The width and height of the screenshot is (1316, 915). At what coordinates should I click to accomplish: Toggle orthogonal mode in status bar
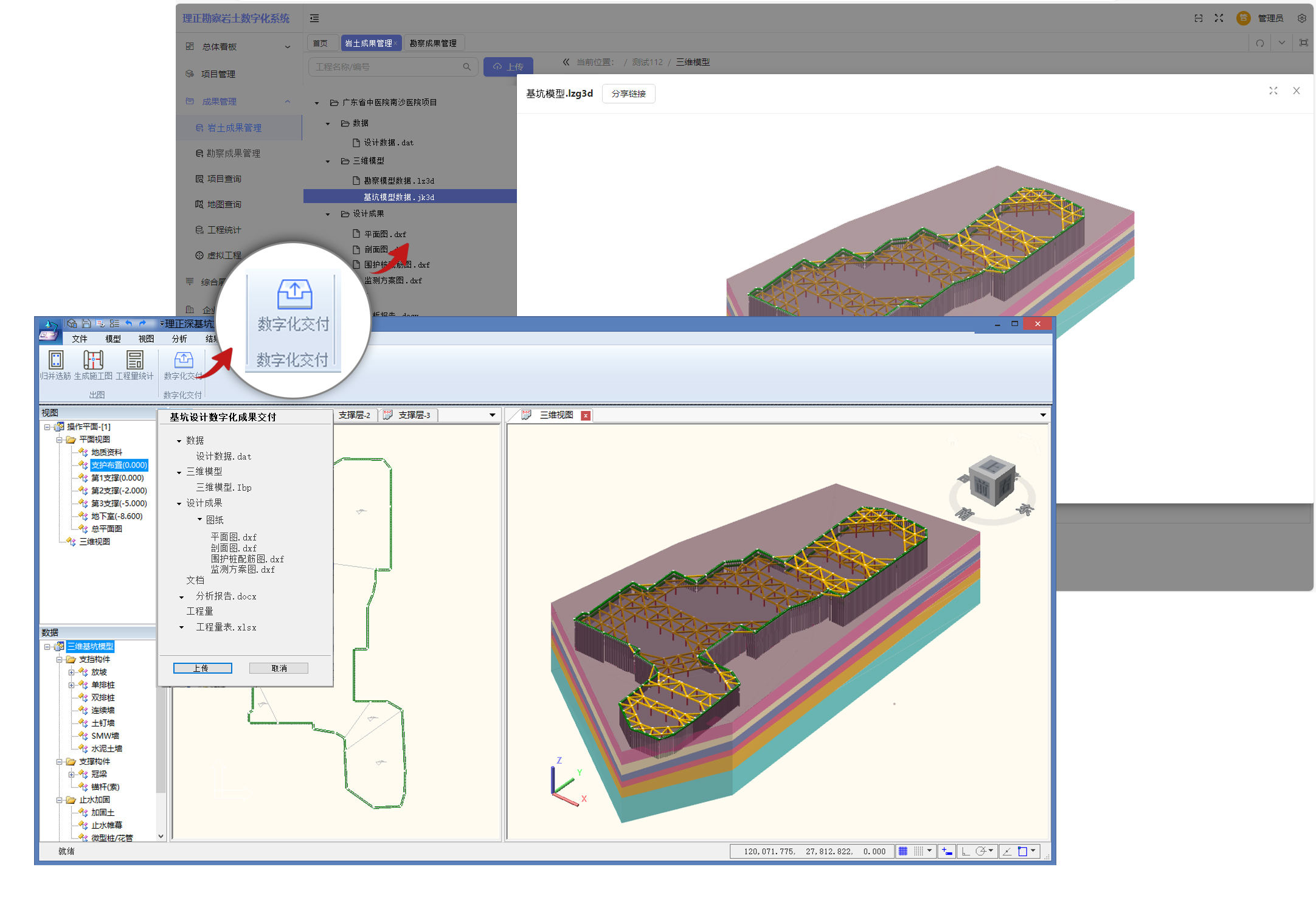click(x=965, y=851)
